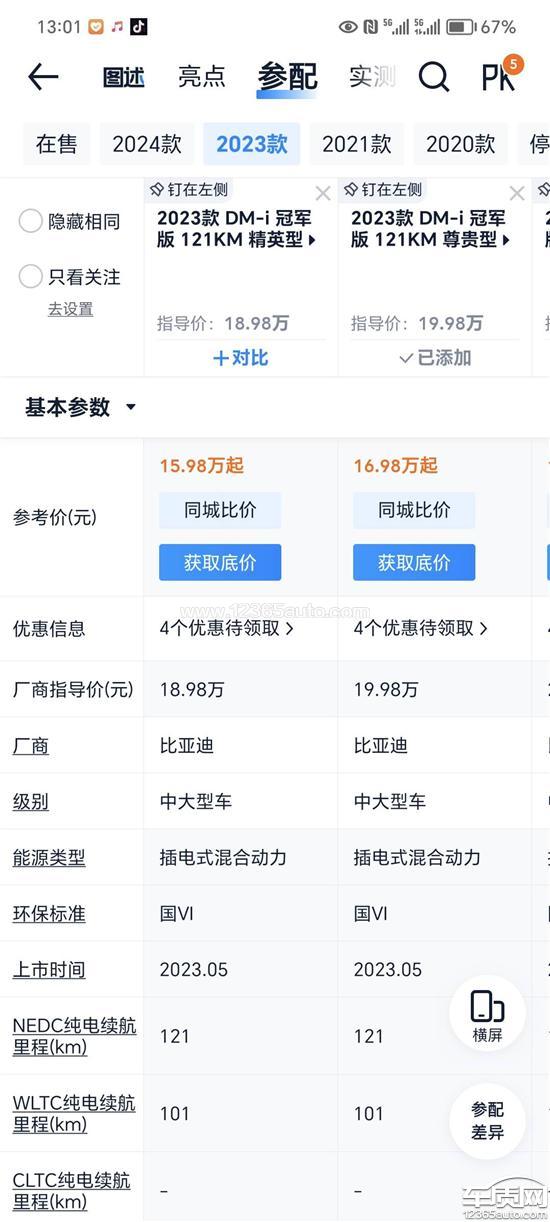Pin 精英型 column with 钉在左侧 icon
550x1222 pixels.
tap(188, 189)
